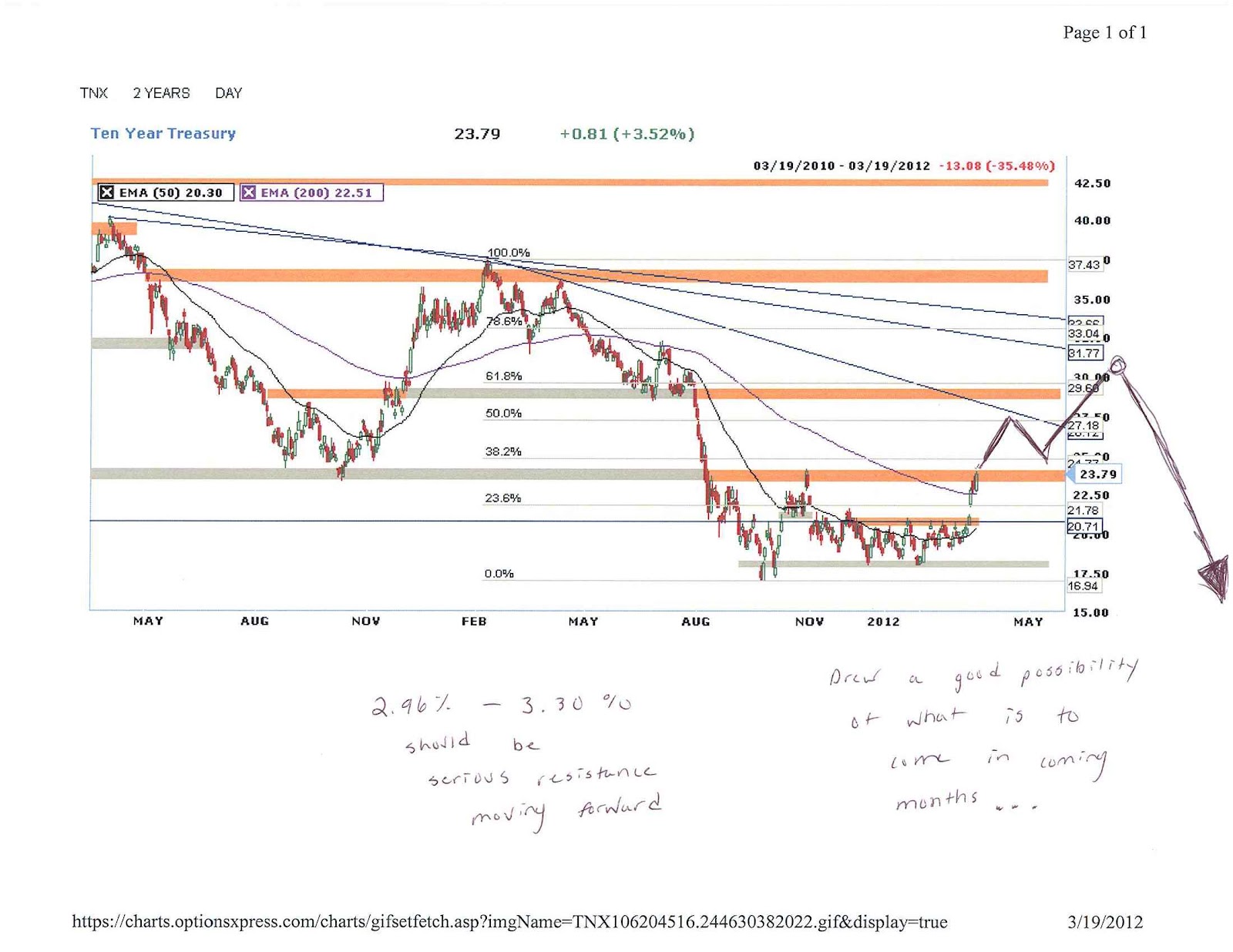This screenshot has width=1233, height=952.
Task: Click the 03/19/2010 - 03/19/2012 date range label
Action: pyautogui.click(x=840, y=164)
